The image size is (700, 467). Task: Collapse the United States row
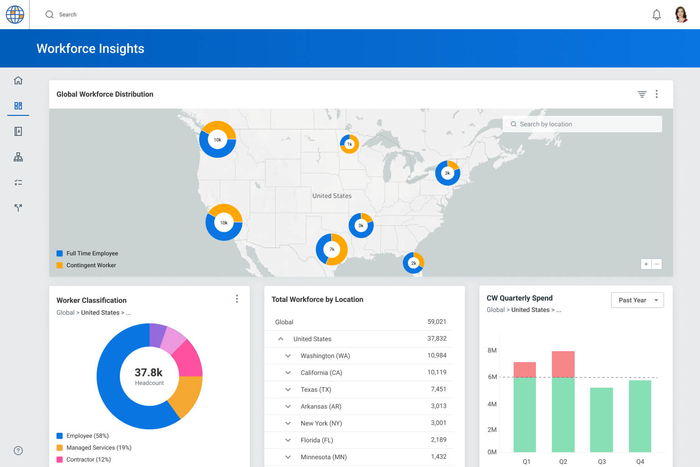(281, 339)
